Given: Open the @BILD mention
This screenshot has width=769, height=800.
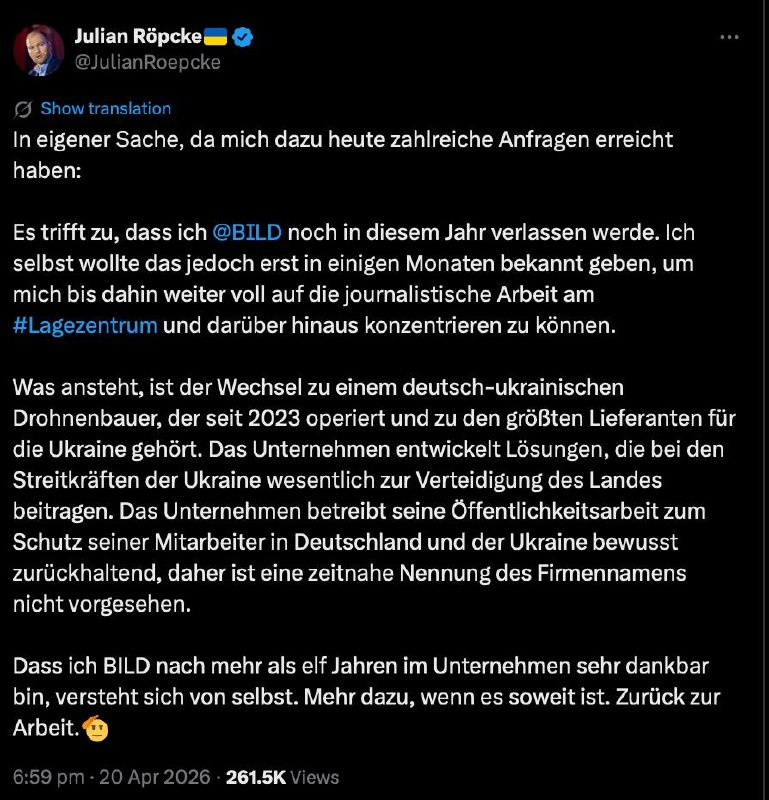Looking at the screenshot, I should pos(248,233).
